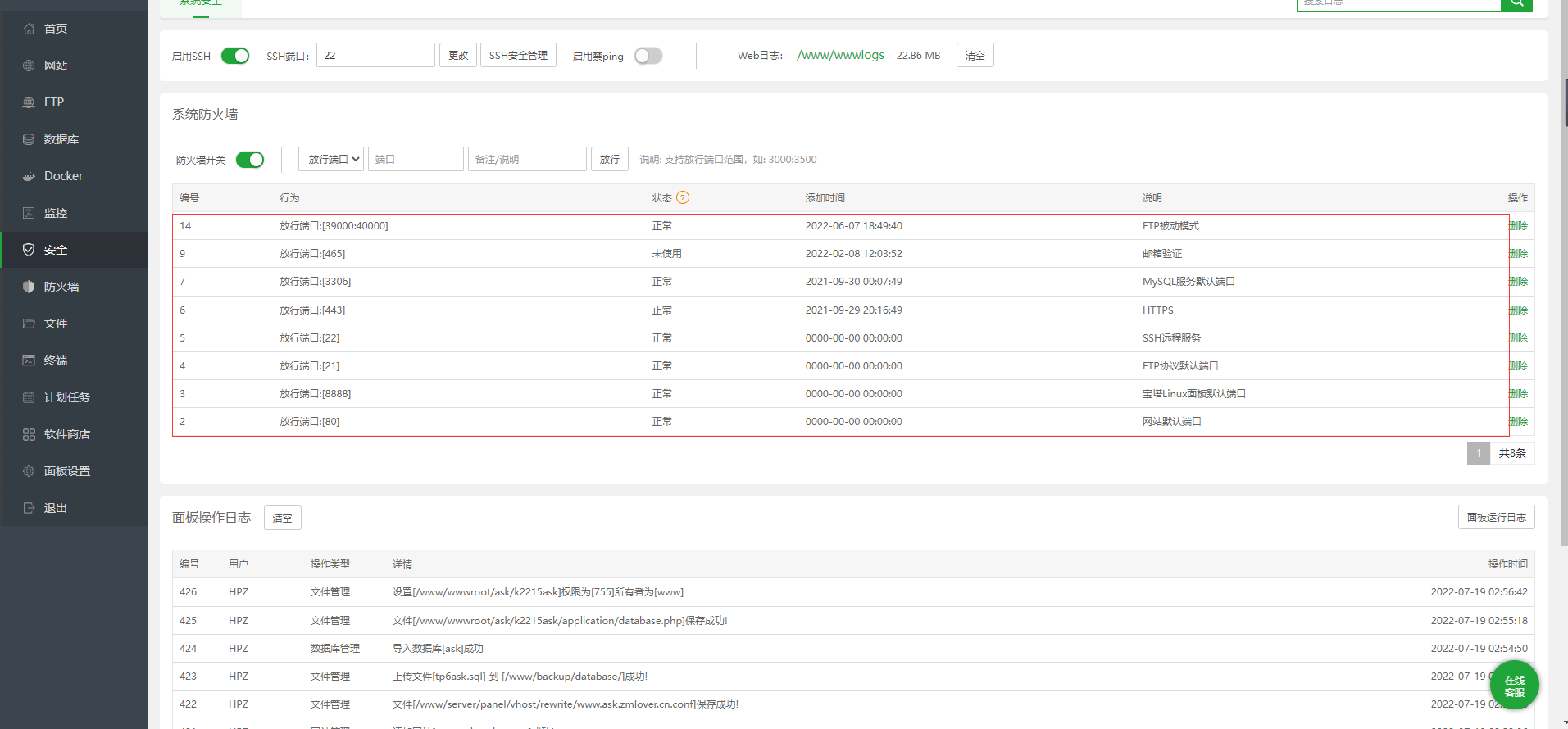This screenshot has height=729, width=1568.
Task: Click 导入数据库[ask]成功 log entry
Action: pyautogui.click(x=438, y=649)
